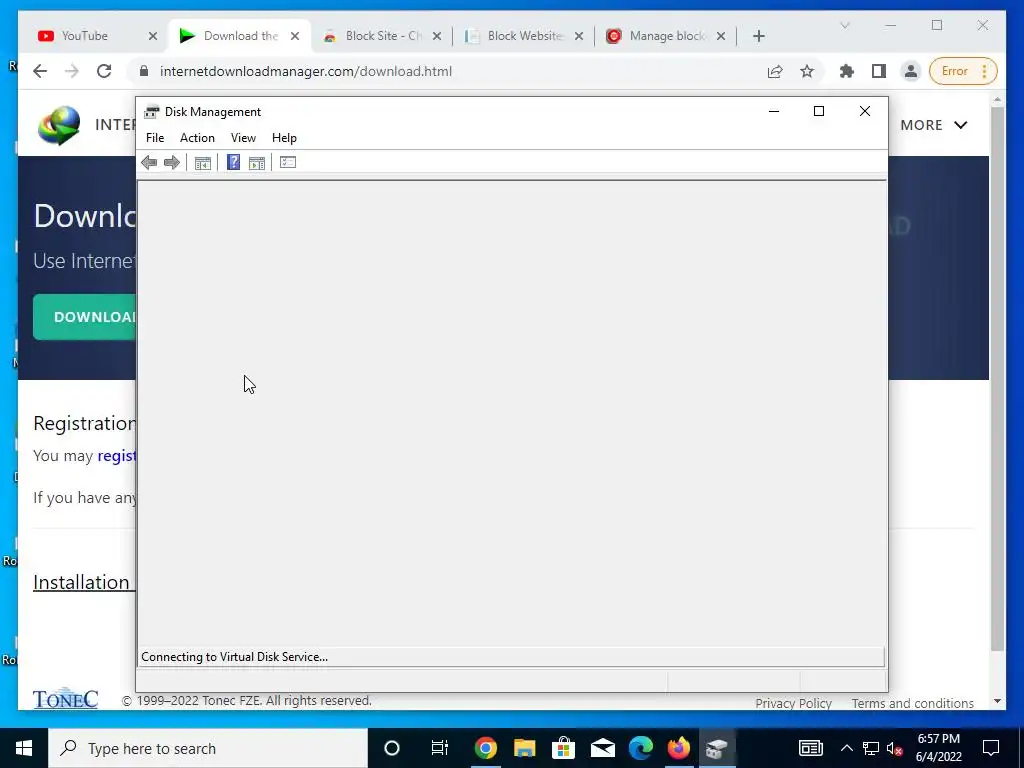Screen dimensions: 1024x768
Task: Expand the MORE menu on IDM website
Action: [x=934, y=125]
